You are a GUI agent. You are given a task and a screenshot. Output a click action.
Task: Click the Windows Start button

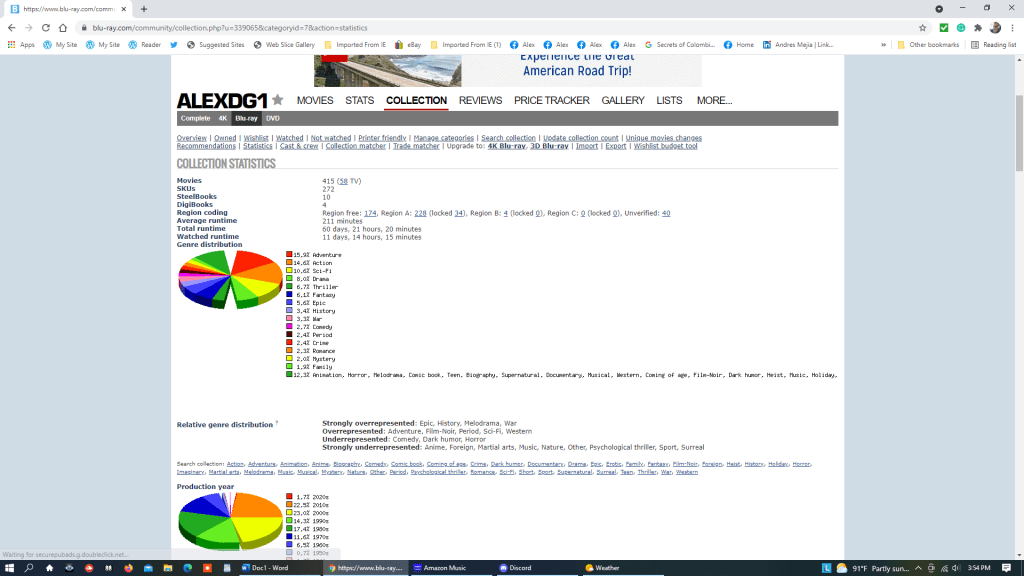pos(10,567)
